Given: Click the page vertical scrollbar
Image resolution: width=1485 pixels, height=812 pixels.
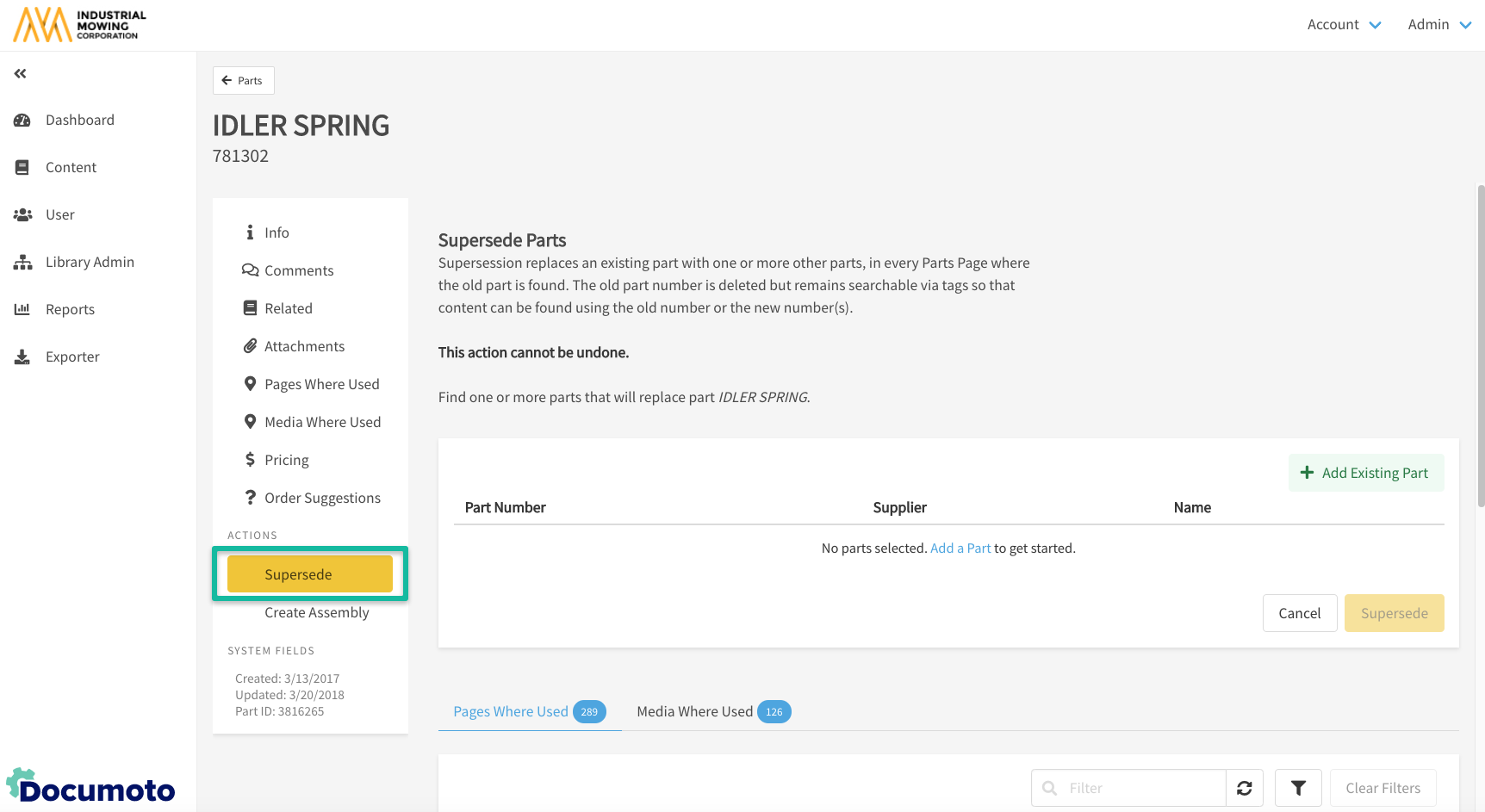Looking at the screenshot, I should click(x=1480, y=344).
